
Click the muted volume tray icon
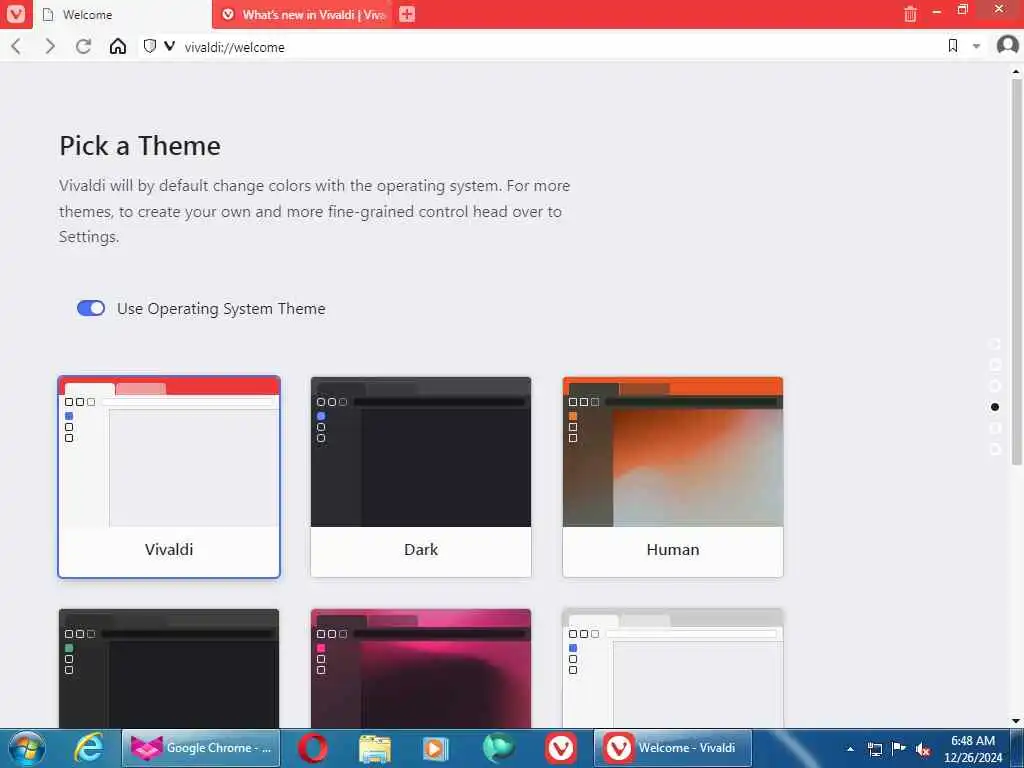coord(923,749)
